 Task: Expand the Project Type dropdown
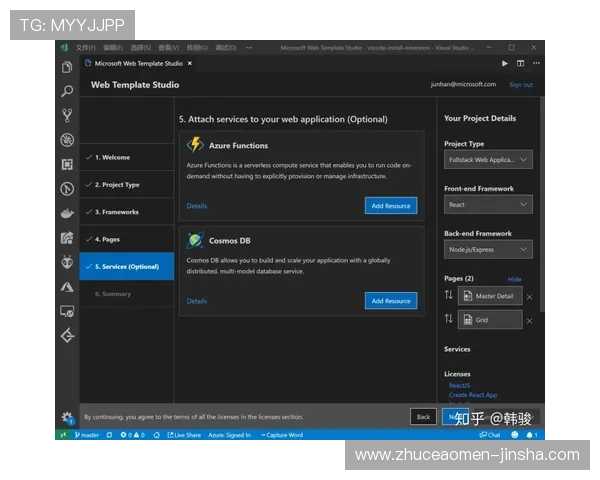pyautogui.click(x=488, y=159)
